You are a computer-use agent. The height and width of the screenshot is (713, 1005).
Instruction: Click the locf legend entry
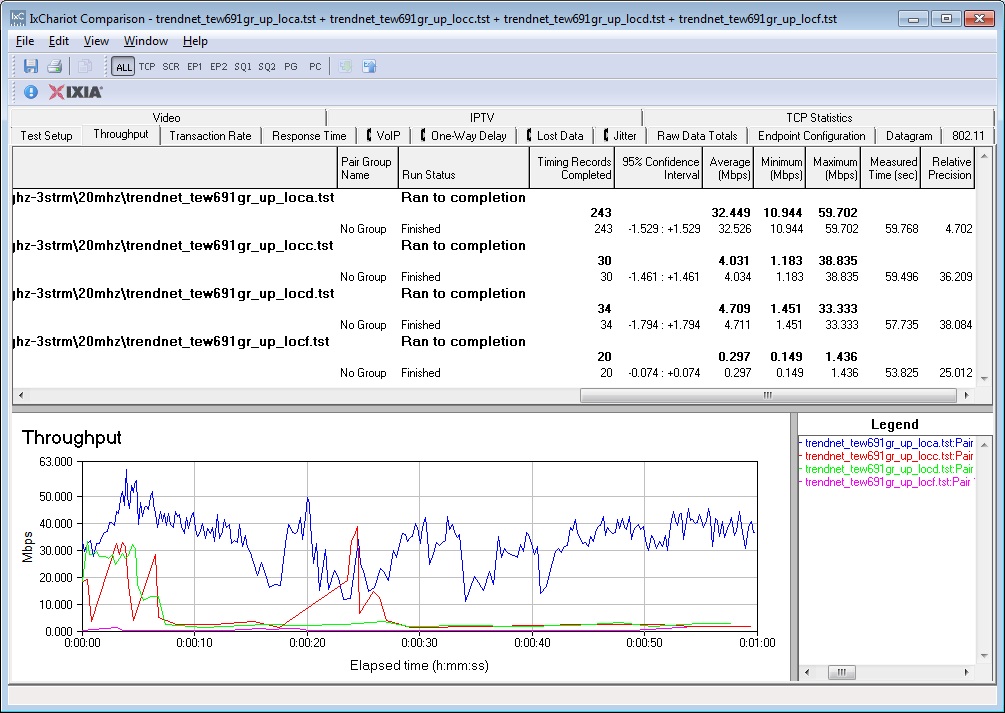point(888,482)
